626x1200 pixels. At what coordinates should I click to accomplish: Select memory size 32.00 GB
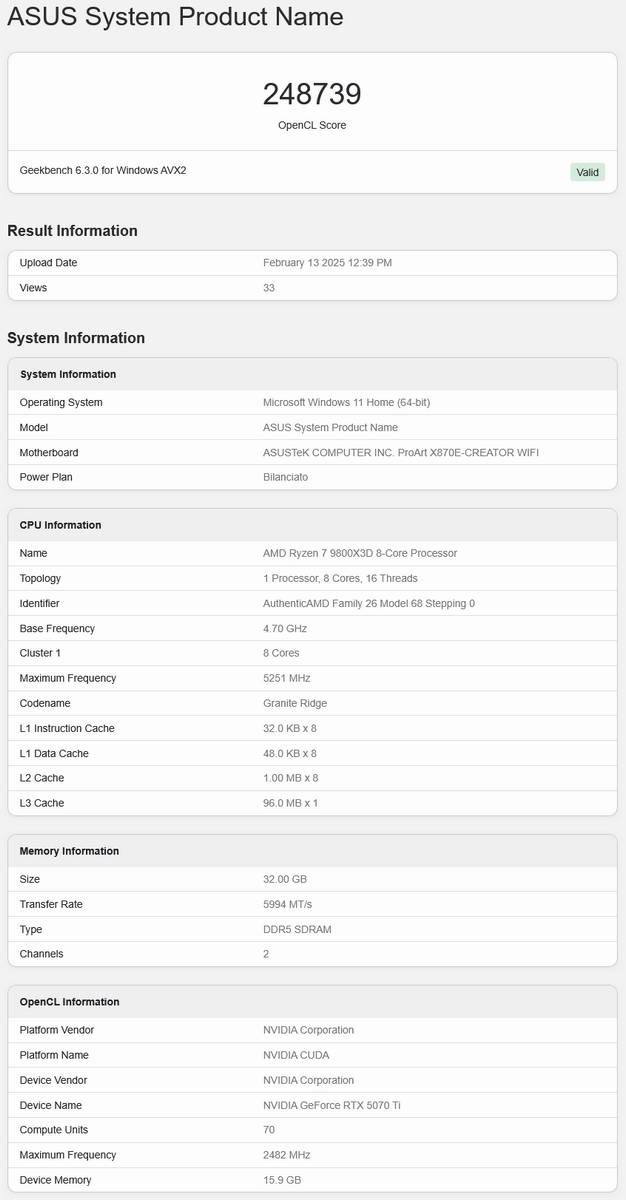(x=285, y=879)
